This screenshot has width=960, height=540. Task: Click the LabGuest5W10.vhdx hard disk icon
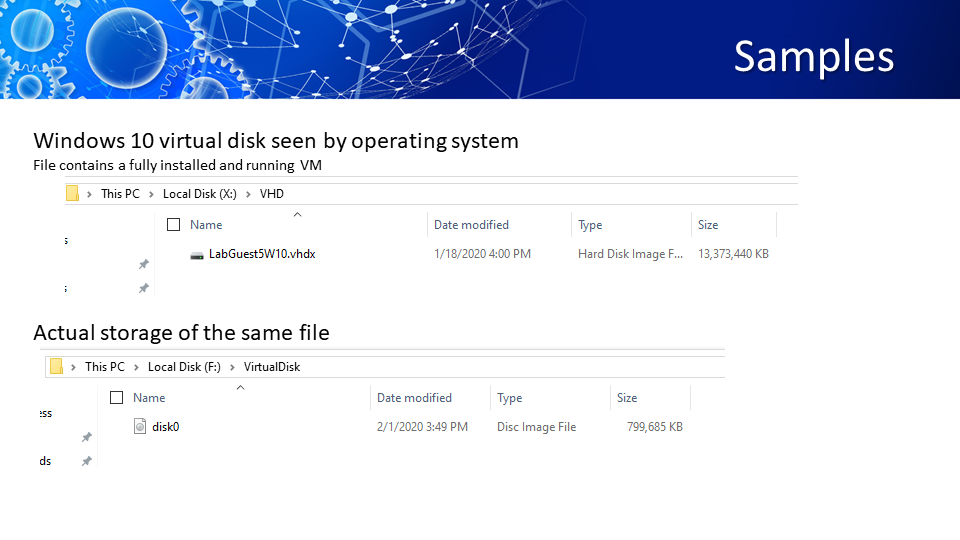click(197, 255)
